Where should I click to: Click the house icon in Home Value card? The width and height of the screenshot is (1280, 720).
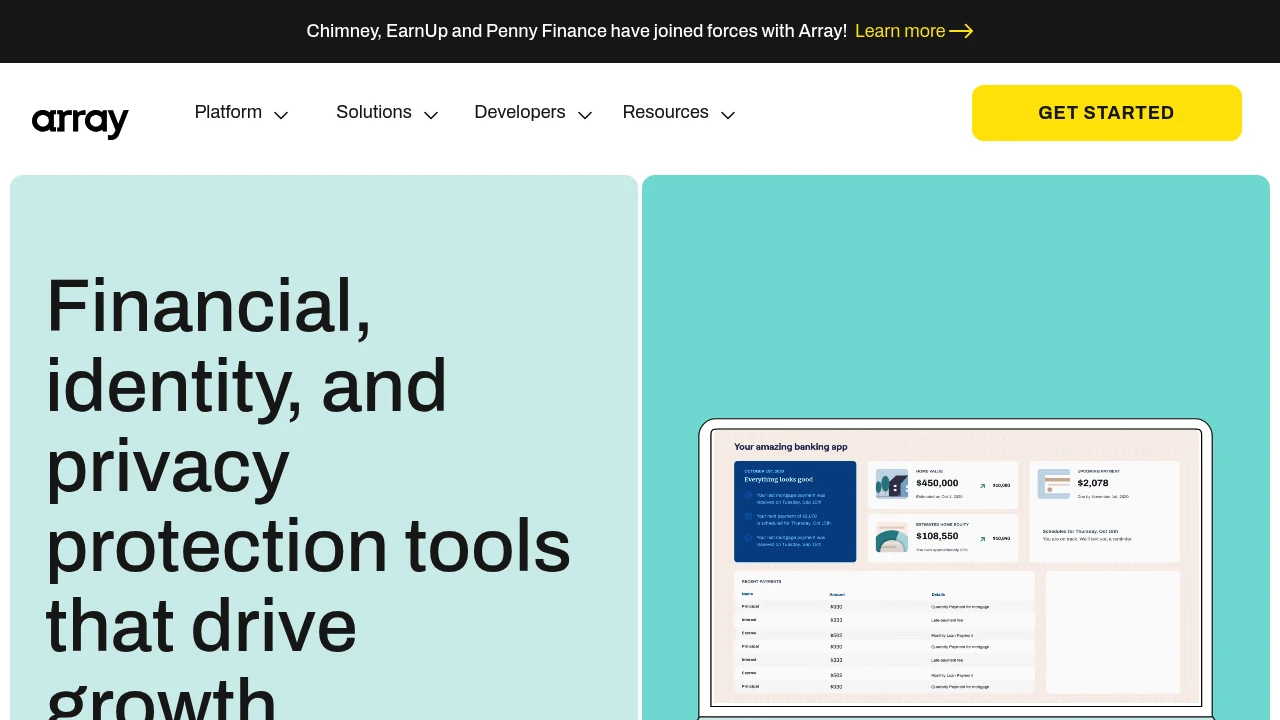click(892, 485)
